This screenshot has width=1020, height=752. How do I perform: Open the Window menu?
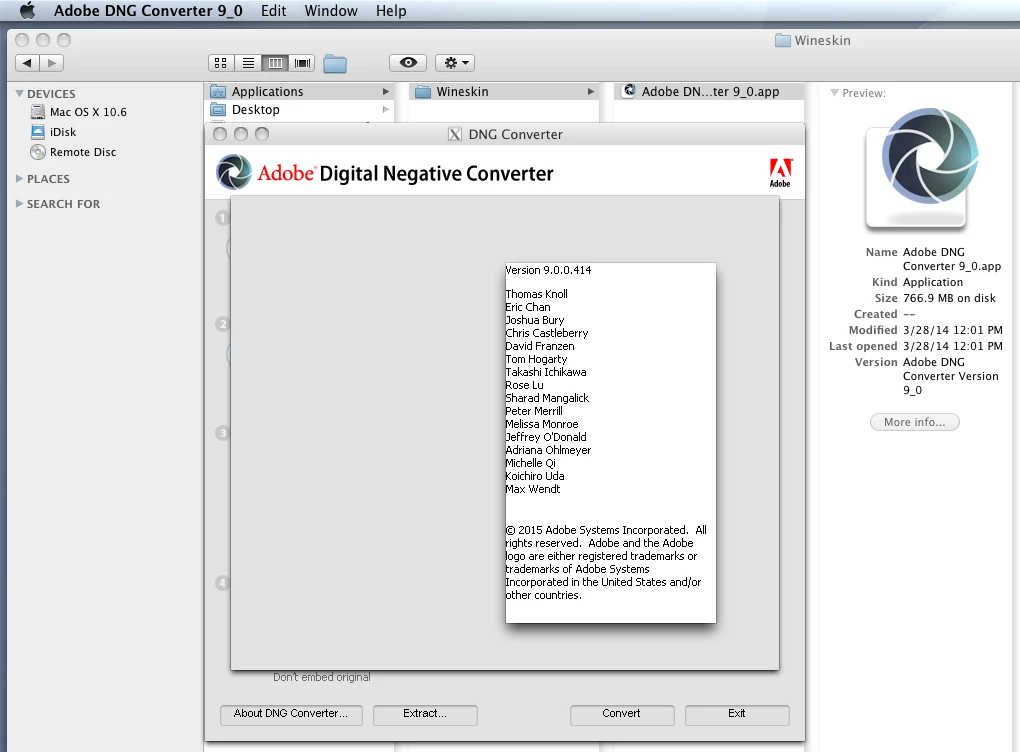tap(330, 10)
